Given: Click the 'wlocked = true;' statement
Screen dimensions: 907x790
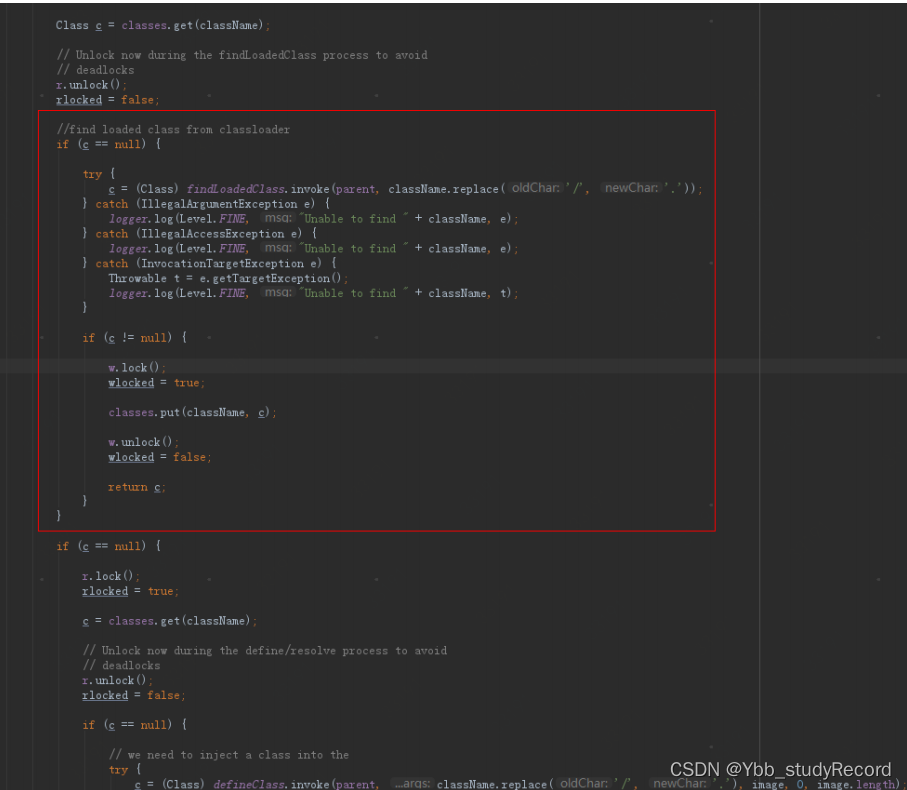Looking at the screenshot, I should coord(157,383).
